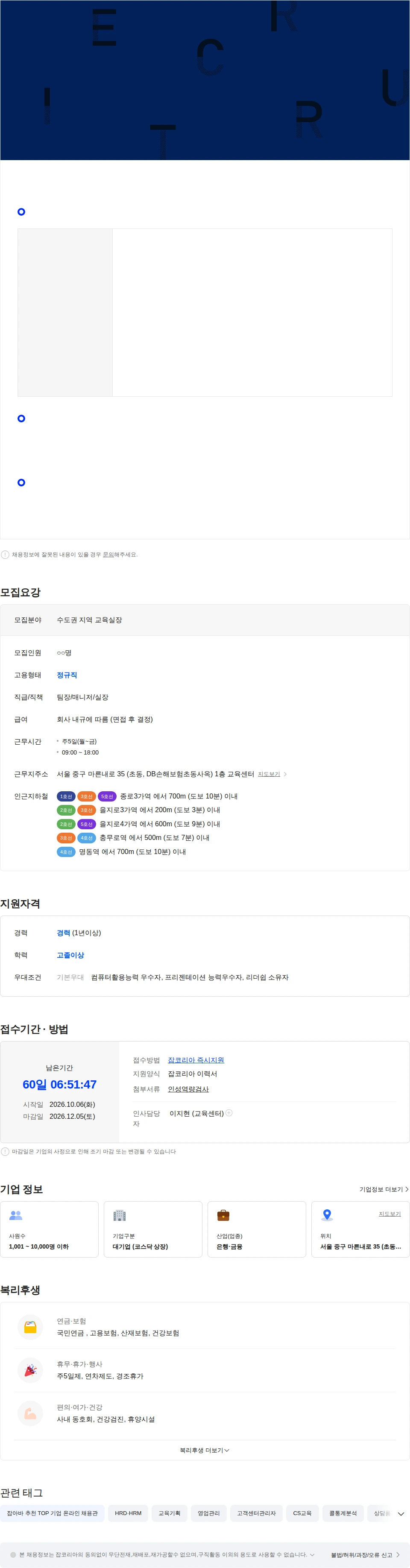The height and width of the screenshot is (1568, 410).
Task: Click the 휴무·휴가·행사 party icon
Action: (30, 1370)
